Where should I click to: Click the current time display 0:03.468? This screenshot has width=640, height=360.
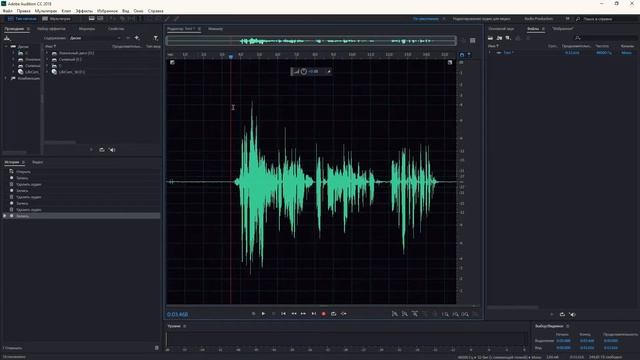(x=178, y=314)
